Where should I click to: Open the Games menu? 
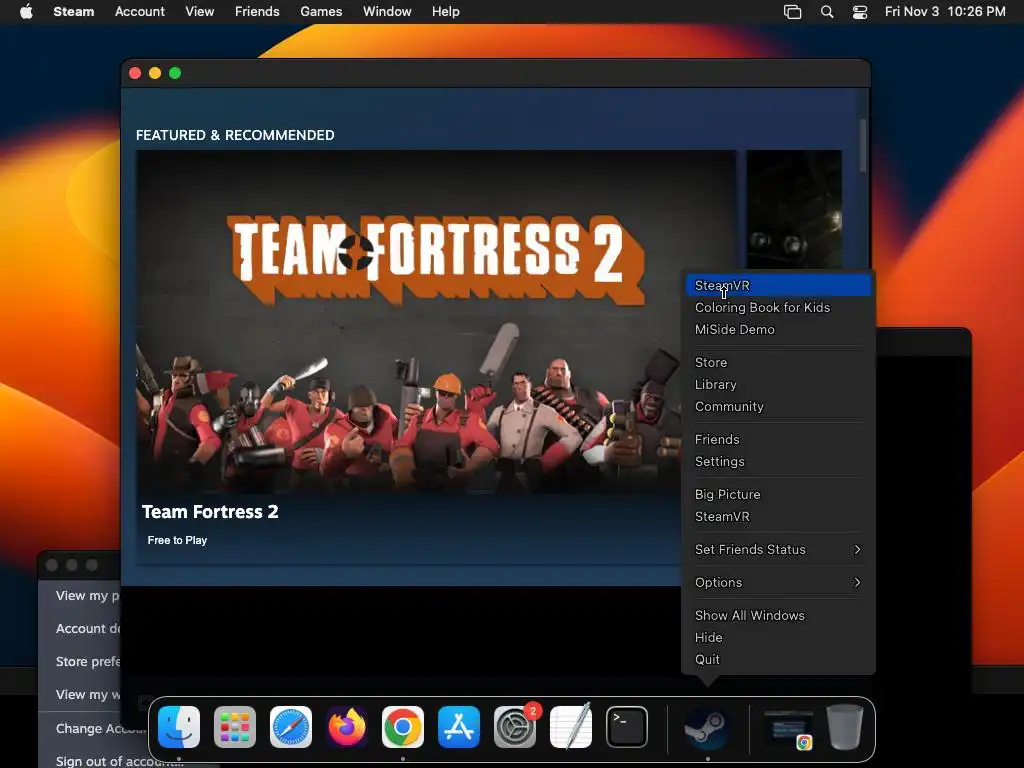coord(321,11)
